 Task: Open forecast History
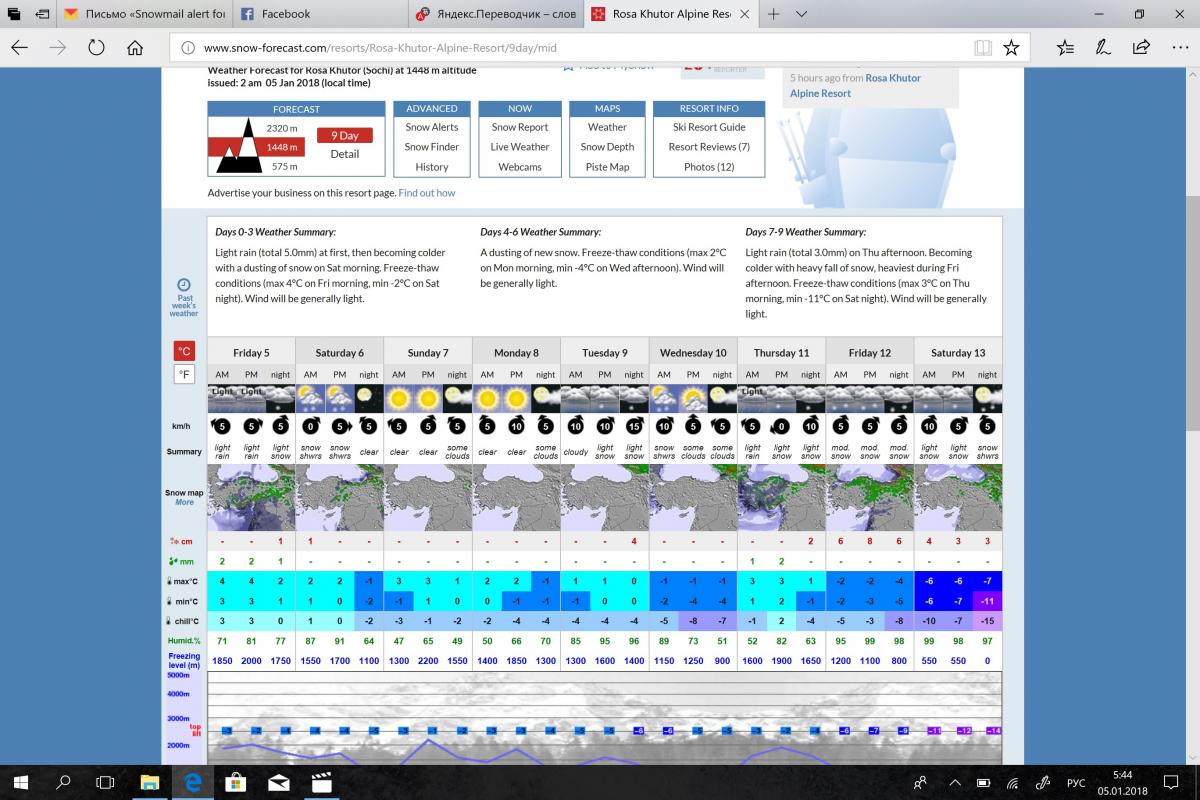[x=432, y=167]
